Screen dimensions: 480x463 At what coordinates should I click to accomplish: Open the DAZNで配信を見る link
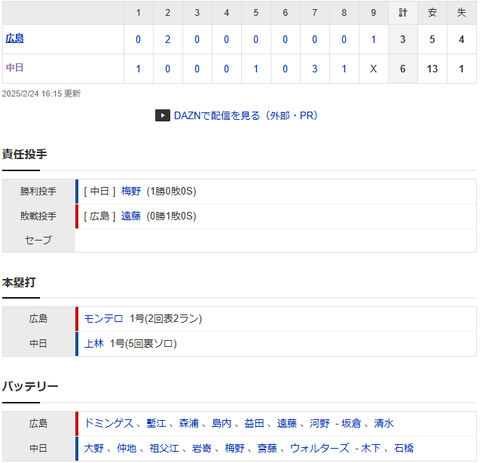click(246, 116)
